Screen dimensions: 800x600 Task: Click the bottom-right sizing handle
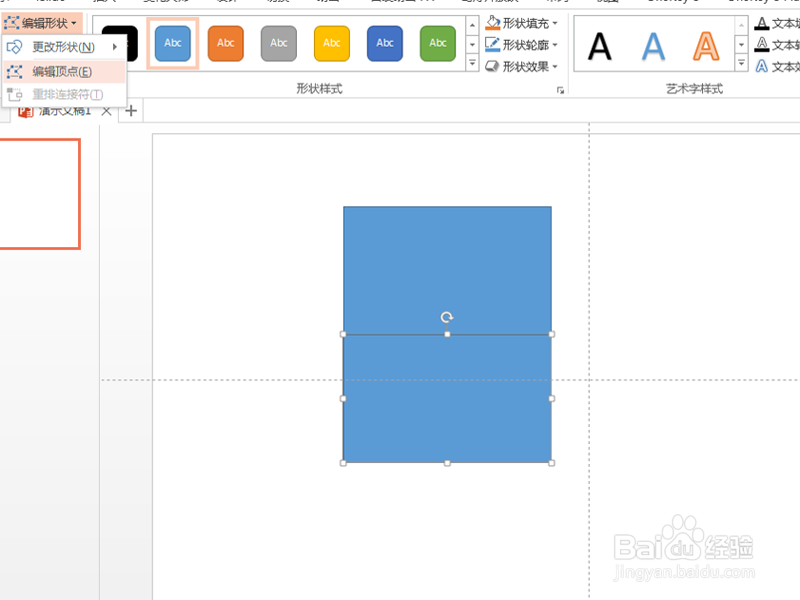point(552,463)
